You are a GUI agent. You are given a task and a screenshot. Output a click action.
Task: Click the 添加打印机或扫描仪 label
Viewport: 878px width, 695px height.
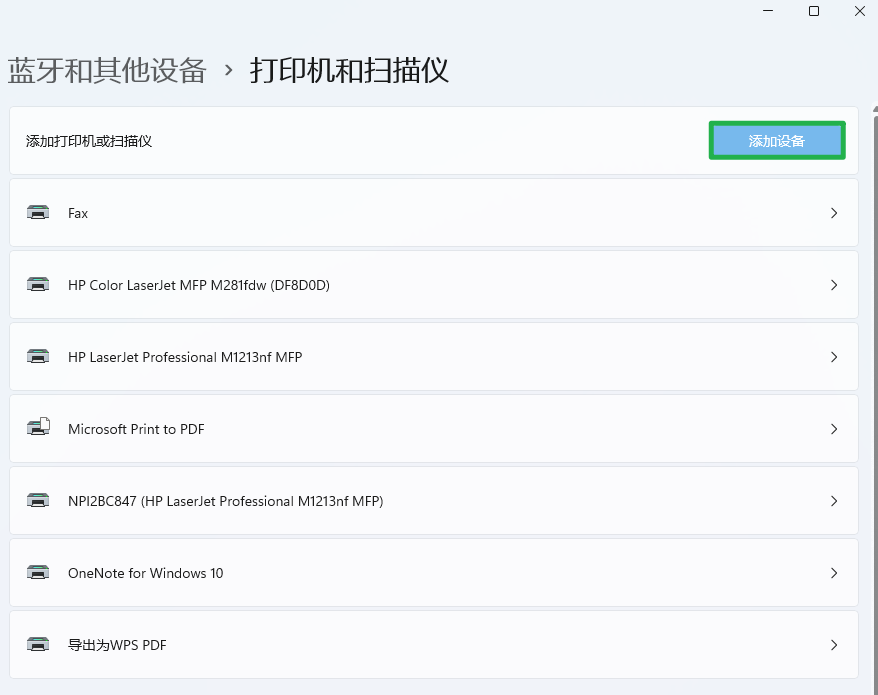pyautogui.click(x=88, y=141)
